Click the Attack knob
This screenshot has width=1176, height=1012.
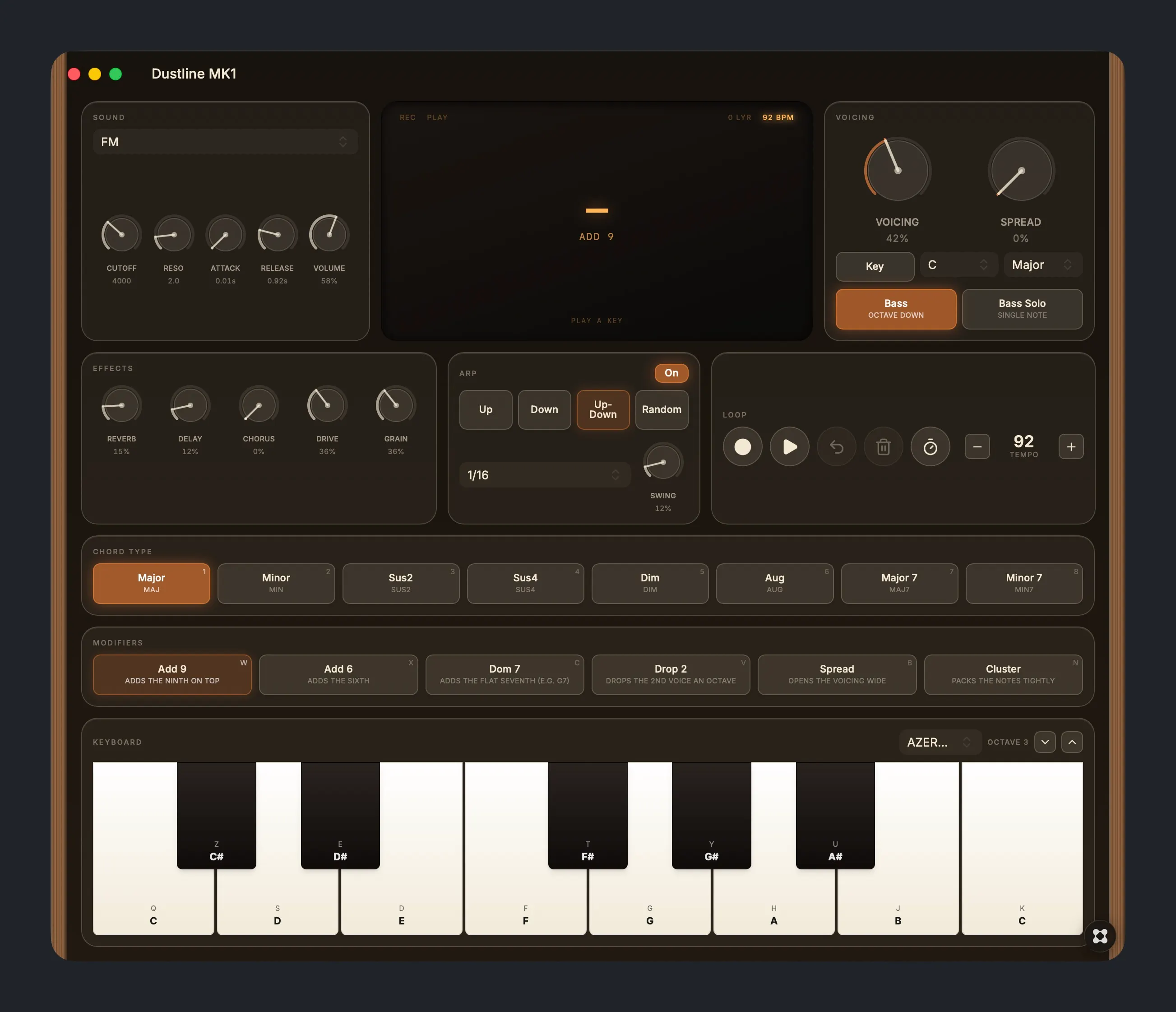tap(225, 234)
